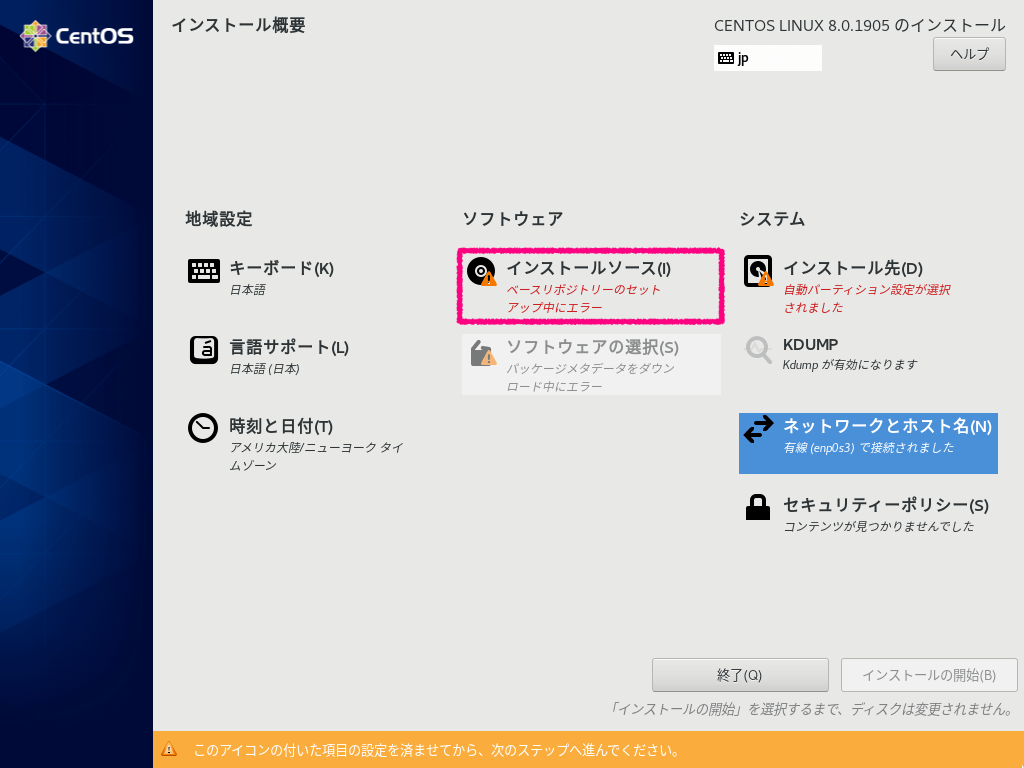Click the 終了(Q) quit button
1024x768 pixels.
pos(740,675)
